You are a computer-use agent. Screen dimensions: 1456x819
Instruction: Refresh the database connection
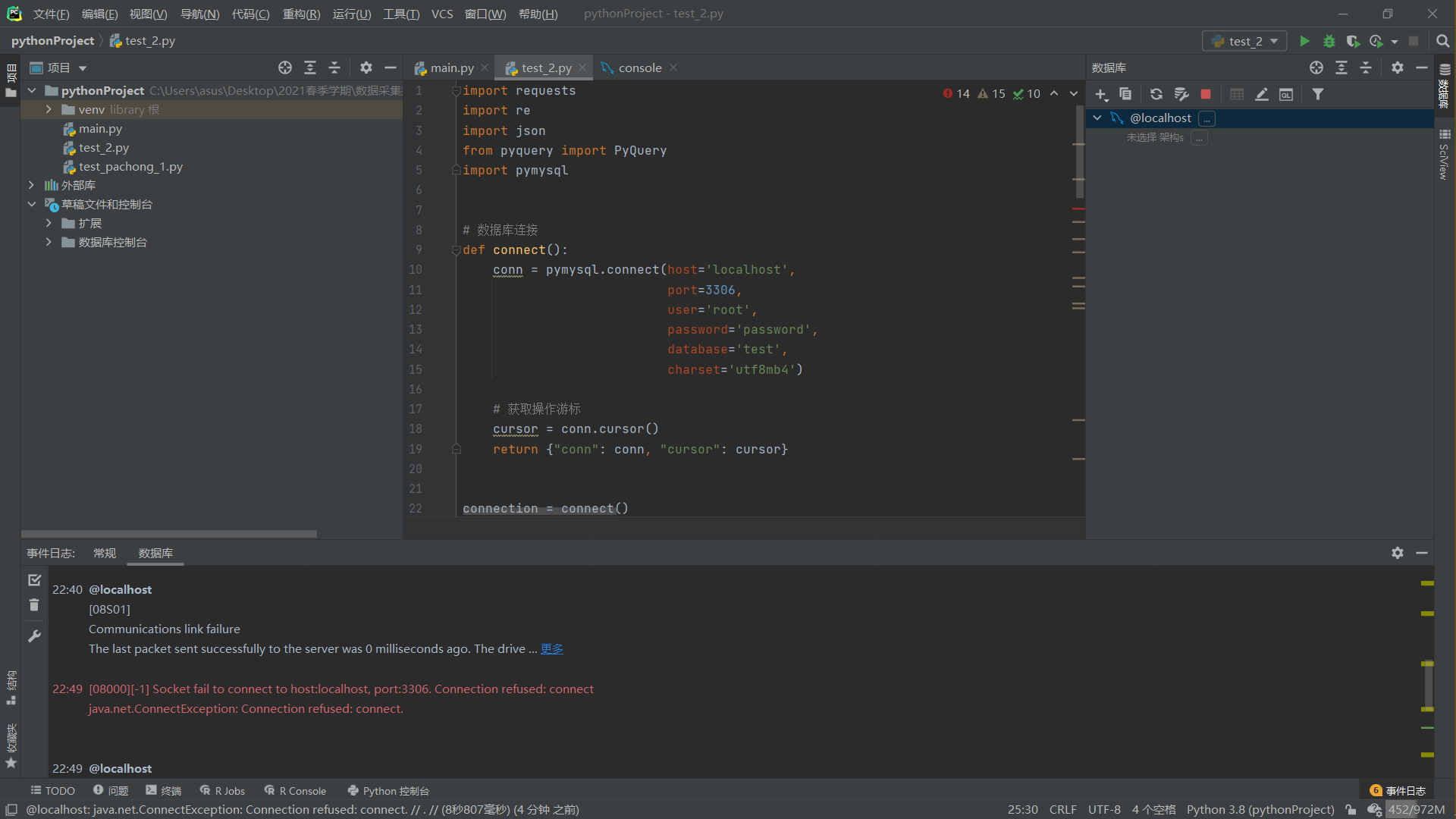click(1156, 94)
